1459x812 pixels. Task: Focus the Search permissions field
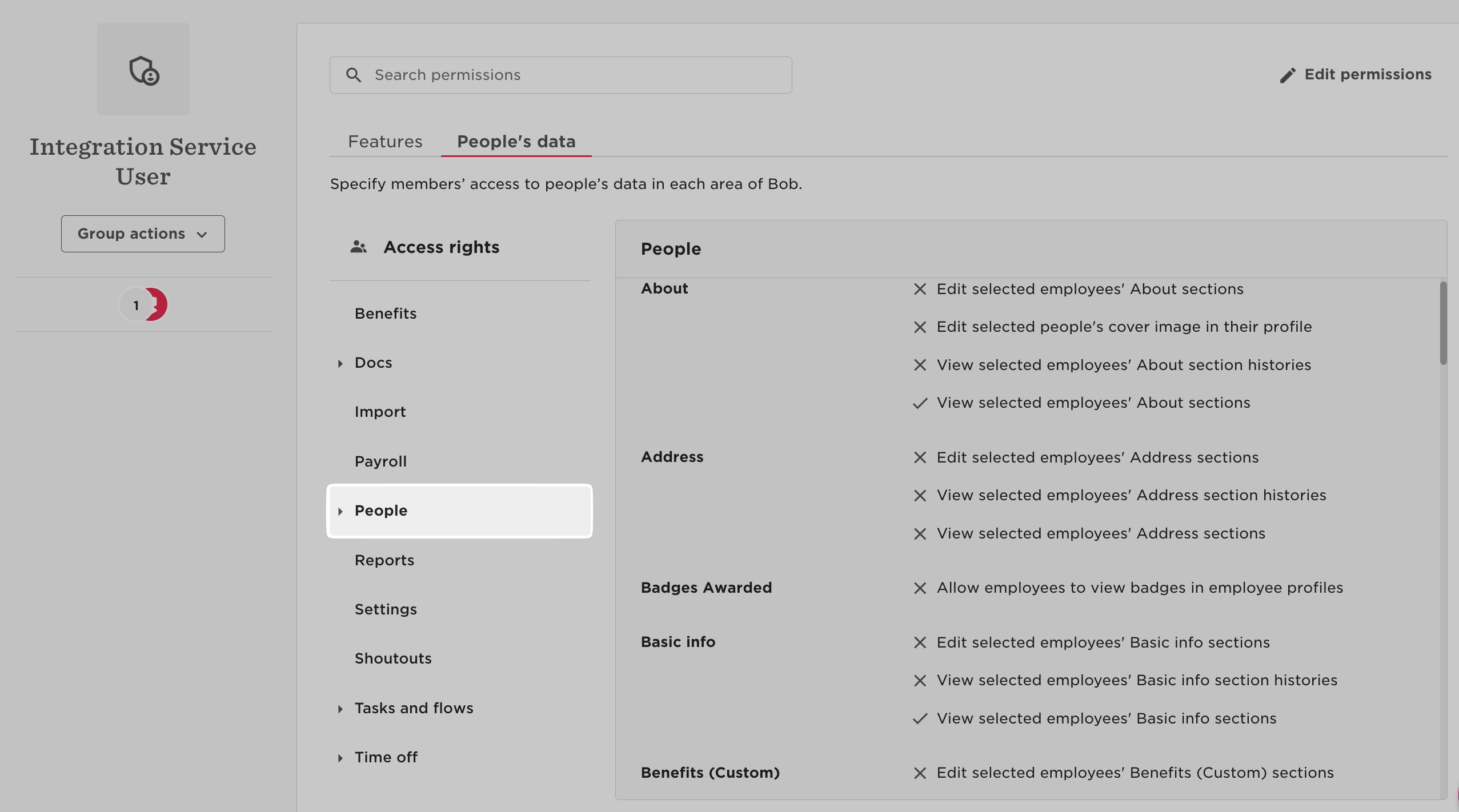[571, 75]
